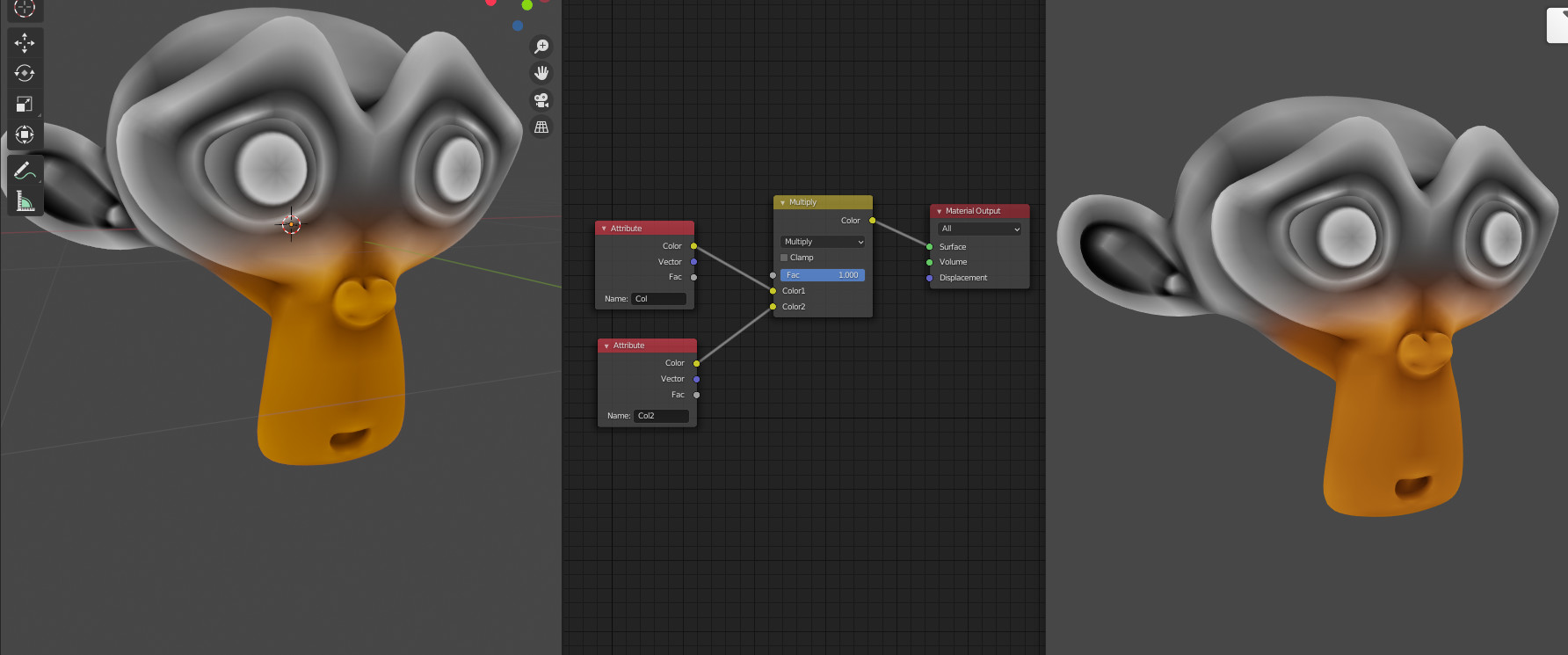Image resolution: width=1568 pixels, height=655 pixels.
Task: Click the Displacement input socket
Action: 929,278
